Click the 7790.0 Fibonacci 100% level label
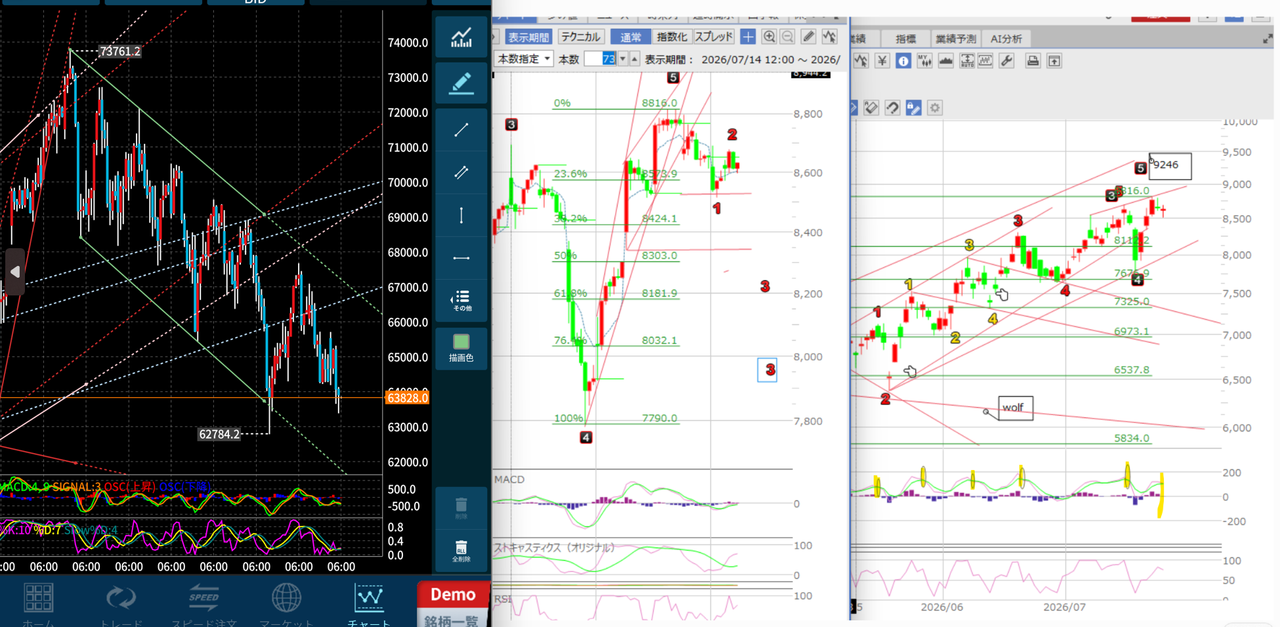 click(x=659, y=418)
